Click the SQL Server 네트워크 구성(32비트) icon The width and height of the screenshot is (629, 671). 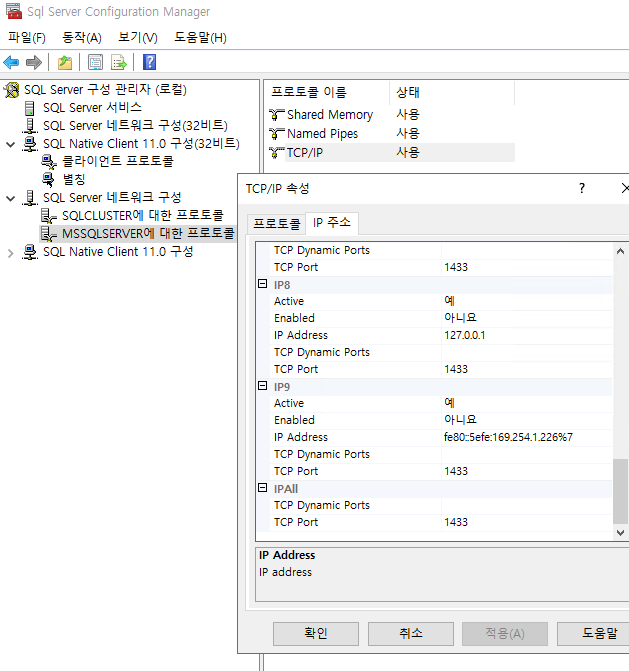pos(30,126)
